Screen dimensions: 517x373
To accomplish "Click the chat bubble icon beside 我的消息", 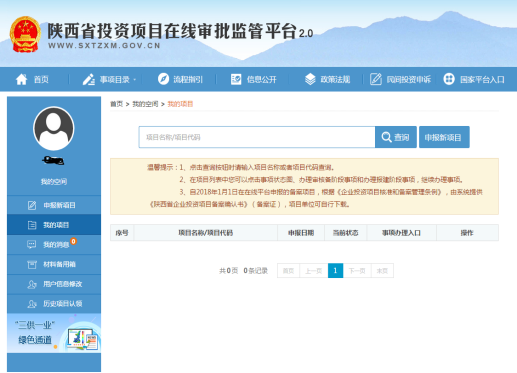I will click(x=31, y=245).
